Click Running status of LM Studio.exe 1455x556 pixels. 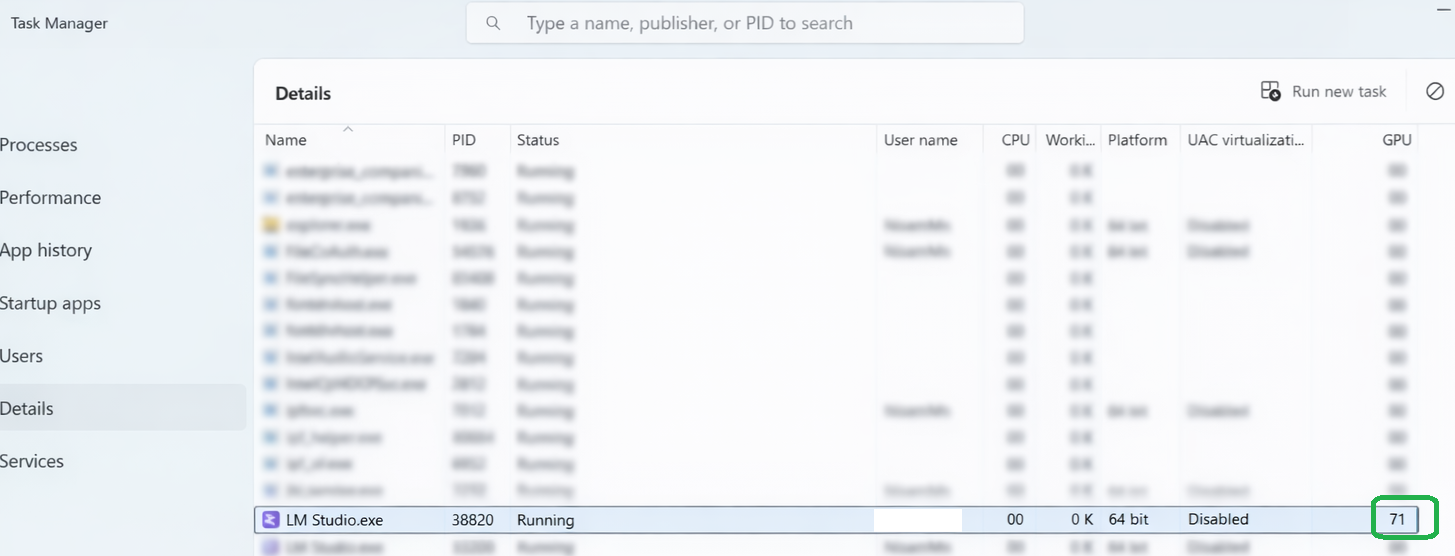point(545,520)
